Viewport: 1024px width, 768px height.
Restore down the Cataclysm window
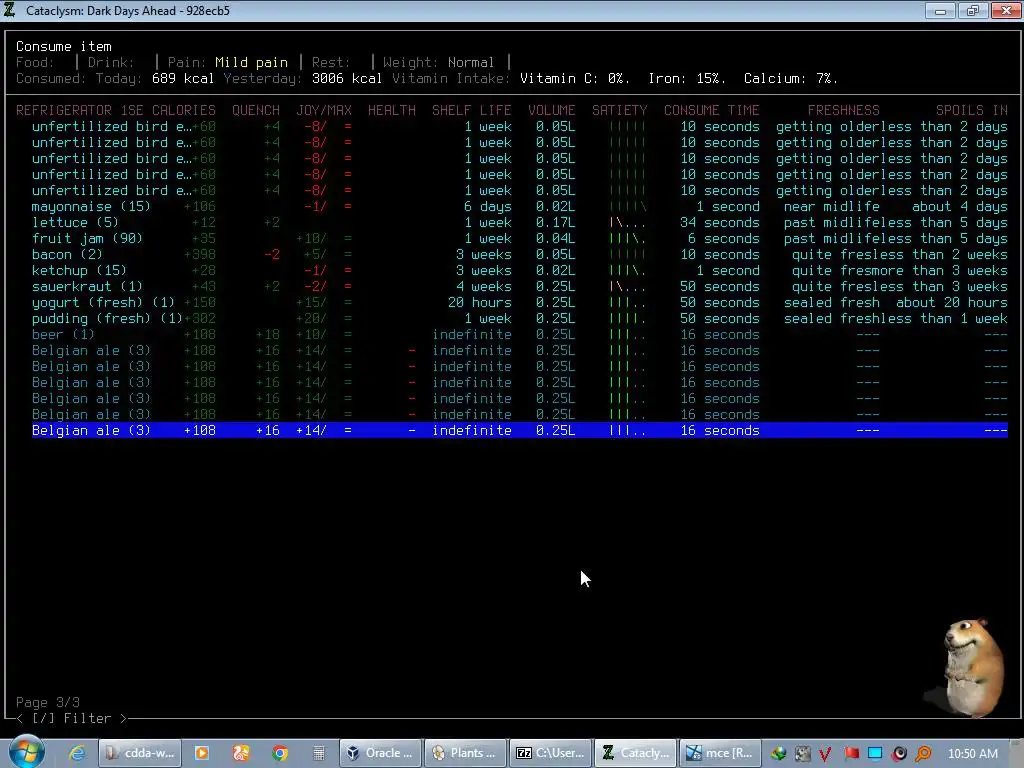click(972, 10)
